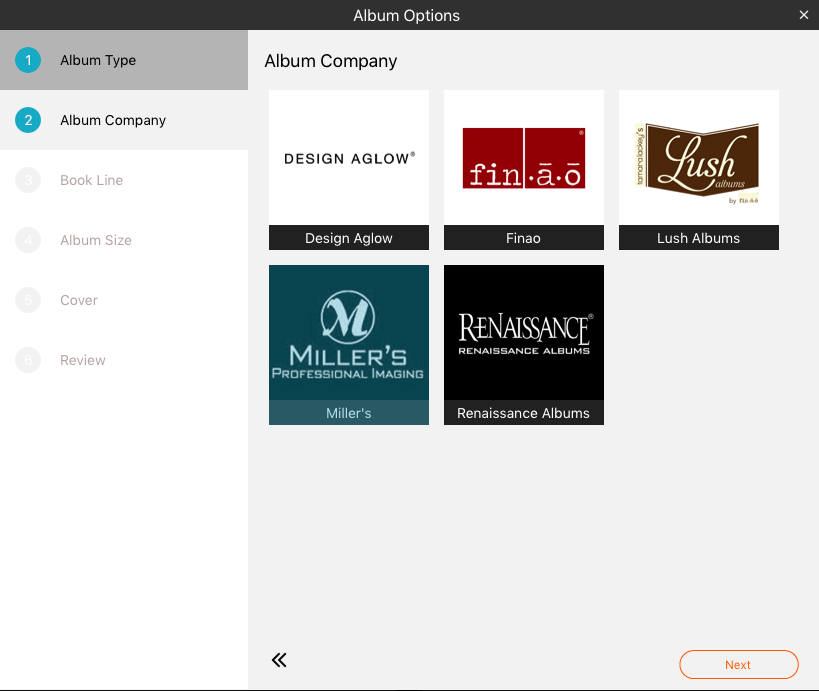
Task: Click the Design Aglow caption label
Action: coord(349,238)
